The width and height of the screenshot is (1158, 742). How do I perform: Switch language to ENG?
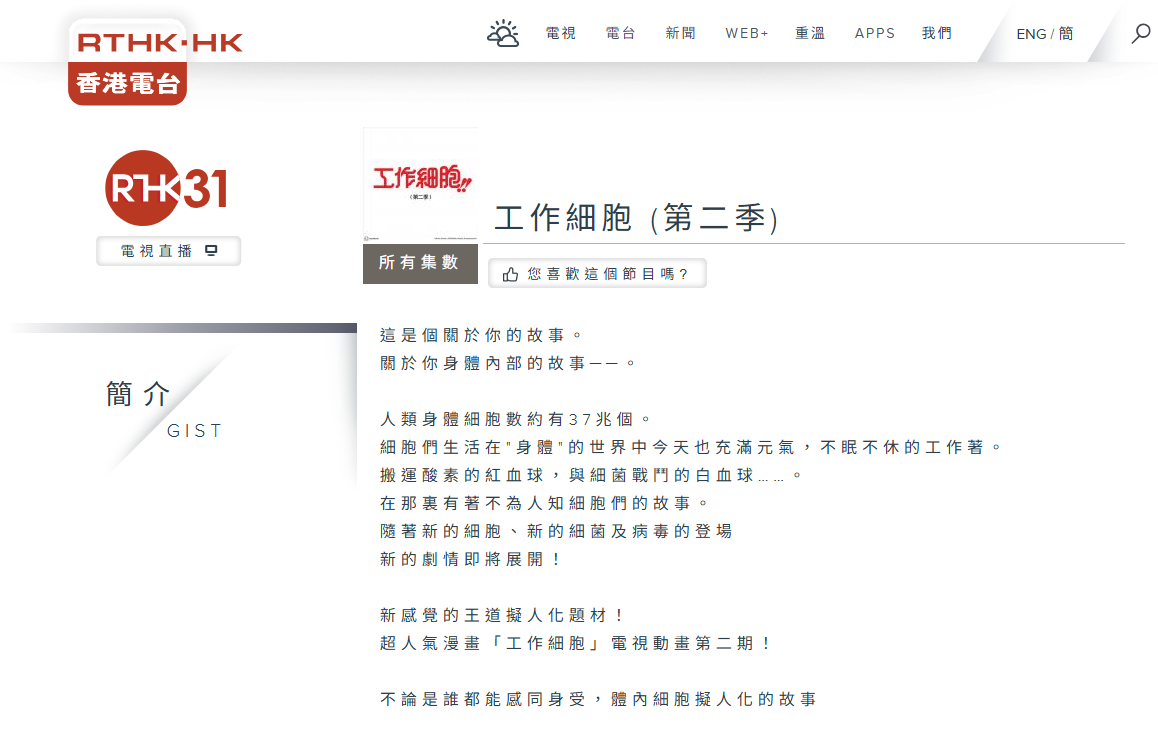click(1031, 34)
